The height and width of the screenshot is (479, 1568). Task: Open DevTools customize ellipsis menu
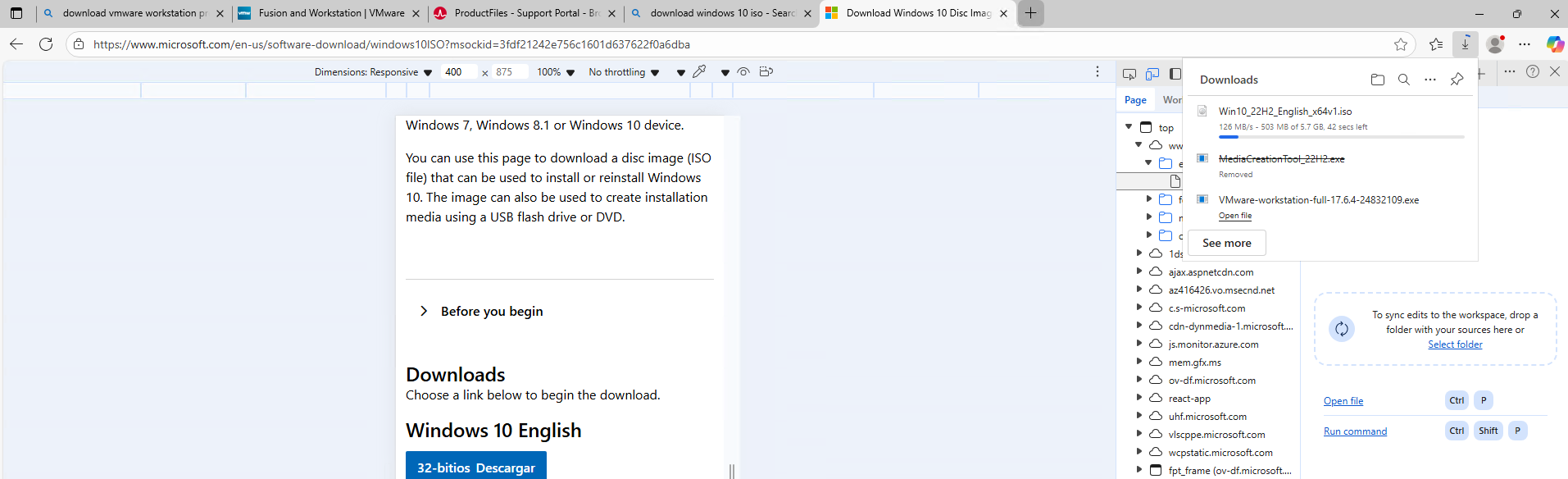1510,71
